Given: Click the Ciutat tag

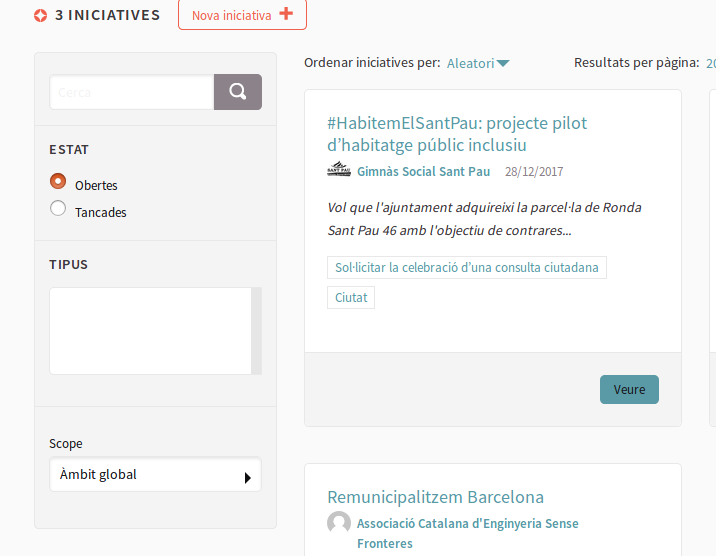Looking at the screenshot, I should point(351,297).
